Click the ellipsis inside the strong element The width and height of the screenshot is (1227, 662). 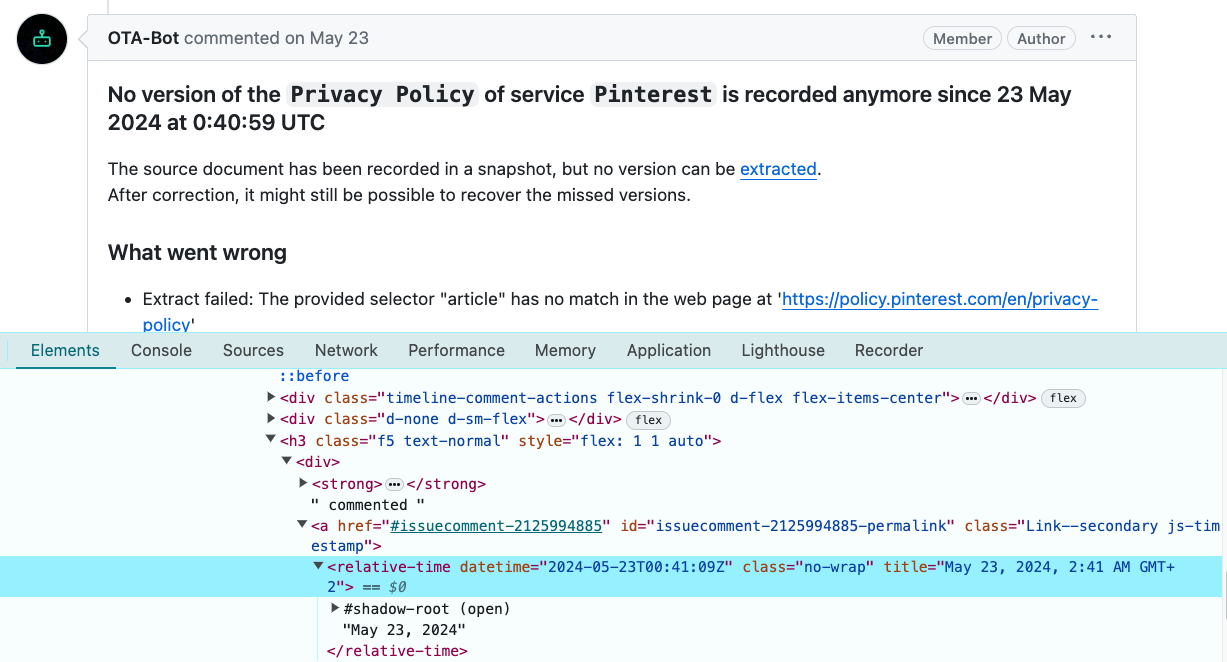pos(394,484)
